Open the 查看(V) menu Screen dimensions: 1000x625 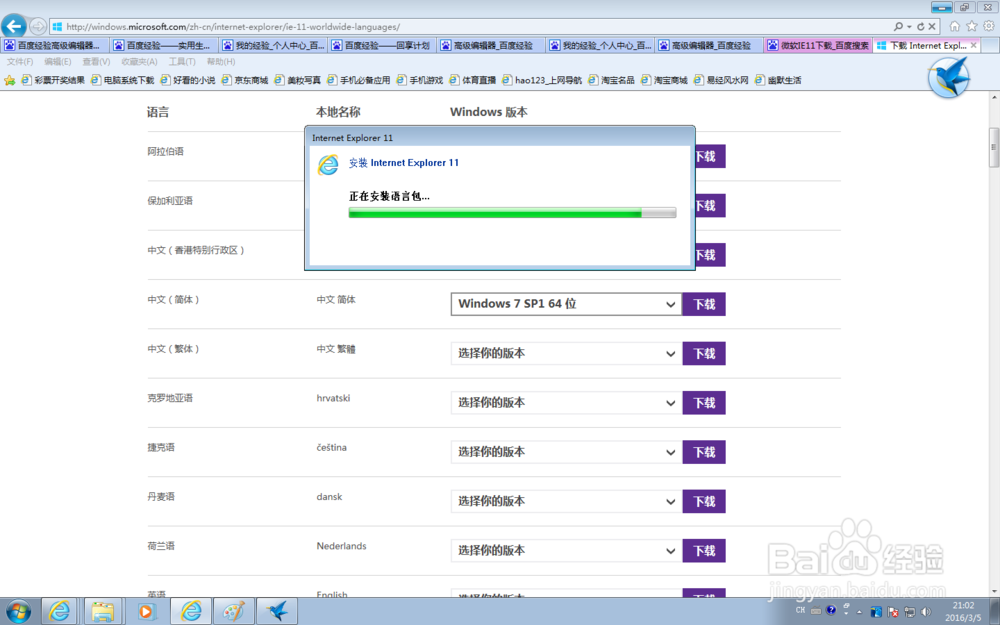(96, 62)
